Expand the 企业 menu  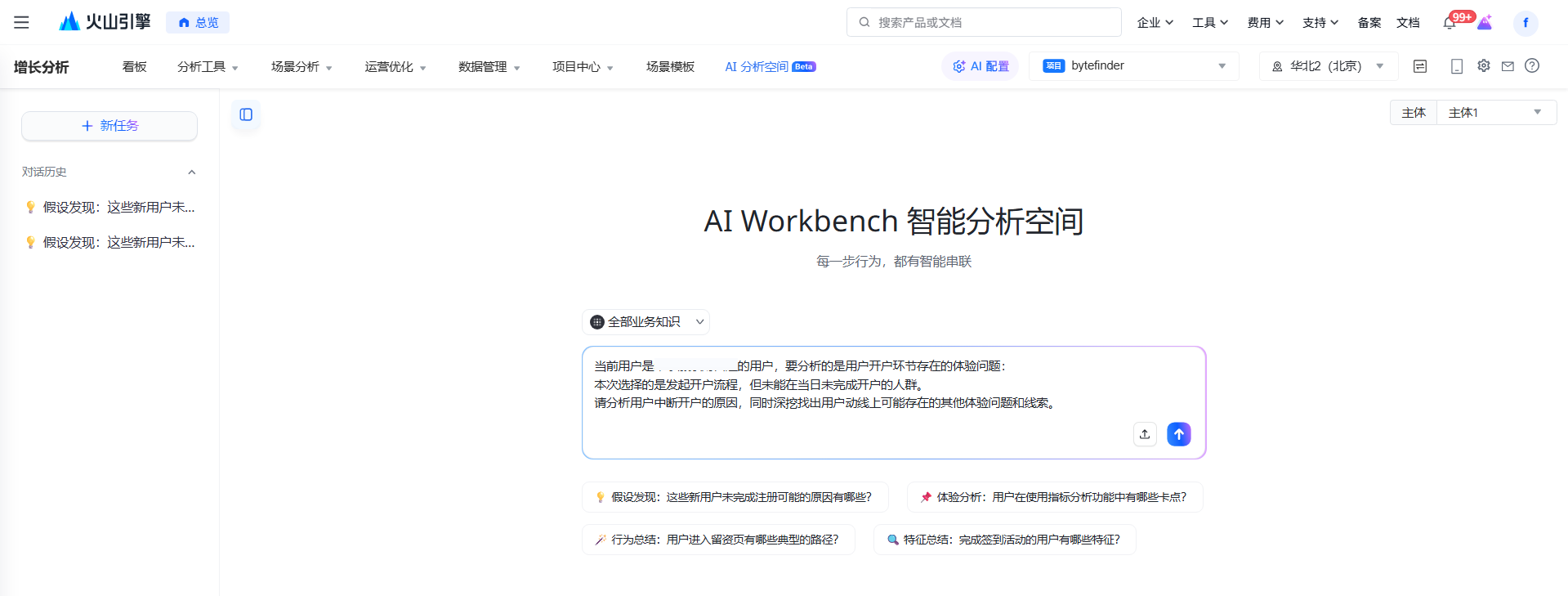point(1155,23)
